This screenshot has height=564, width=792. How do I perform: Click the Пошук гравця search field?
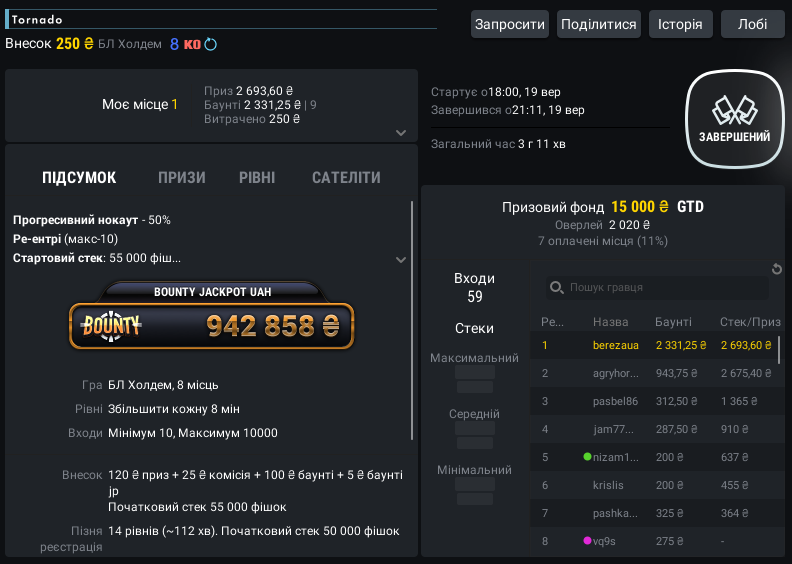coord(657,288)
